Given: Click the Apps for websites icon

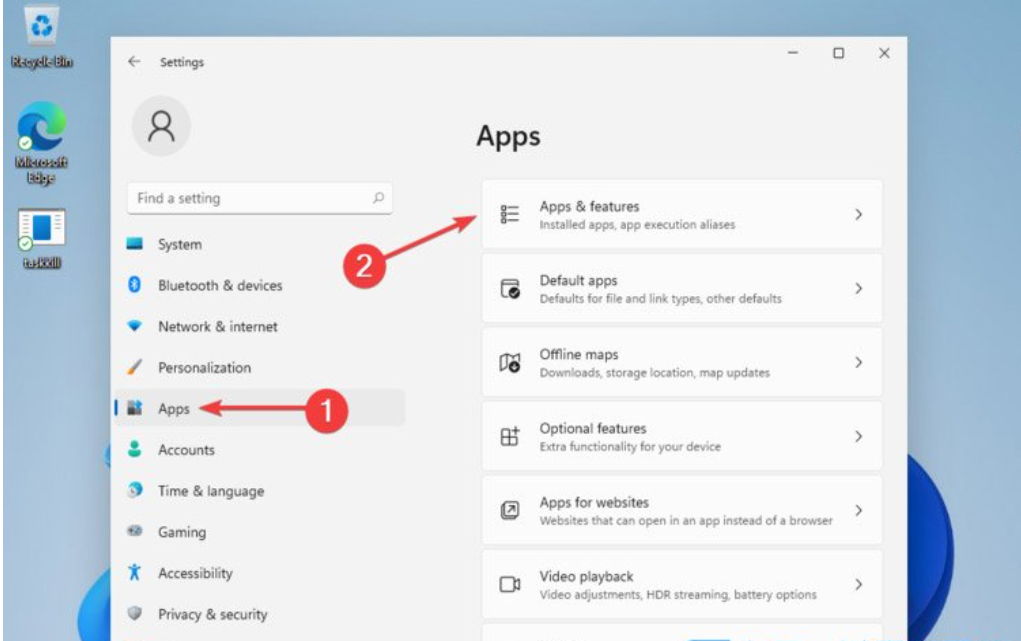Looking at the screenshot, I should coord(510,511).
